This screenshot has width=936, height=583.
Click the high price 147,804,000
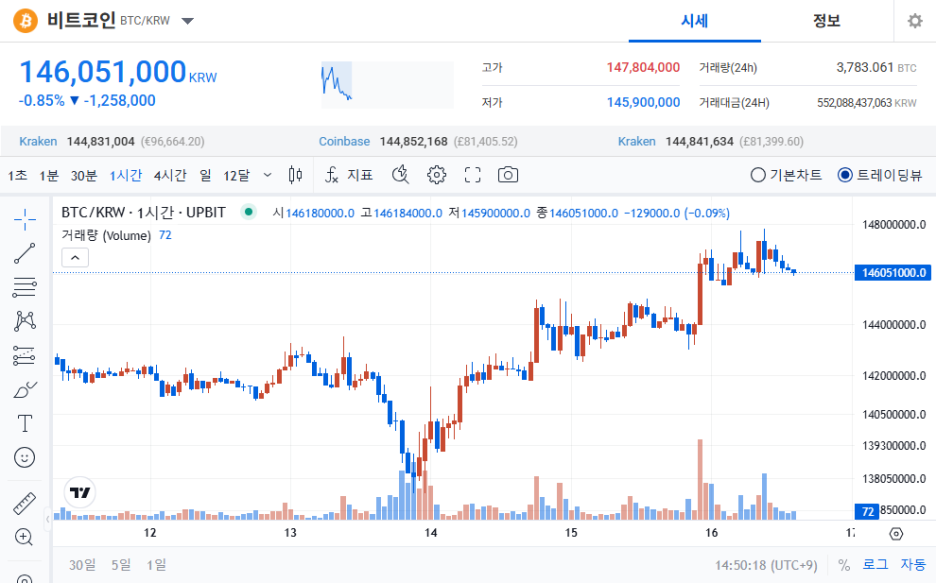(644, 67)
